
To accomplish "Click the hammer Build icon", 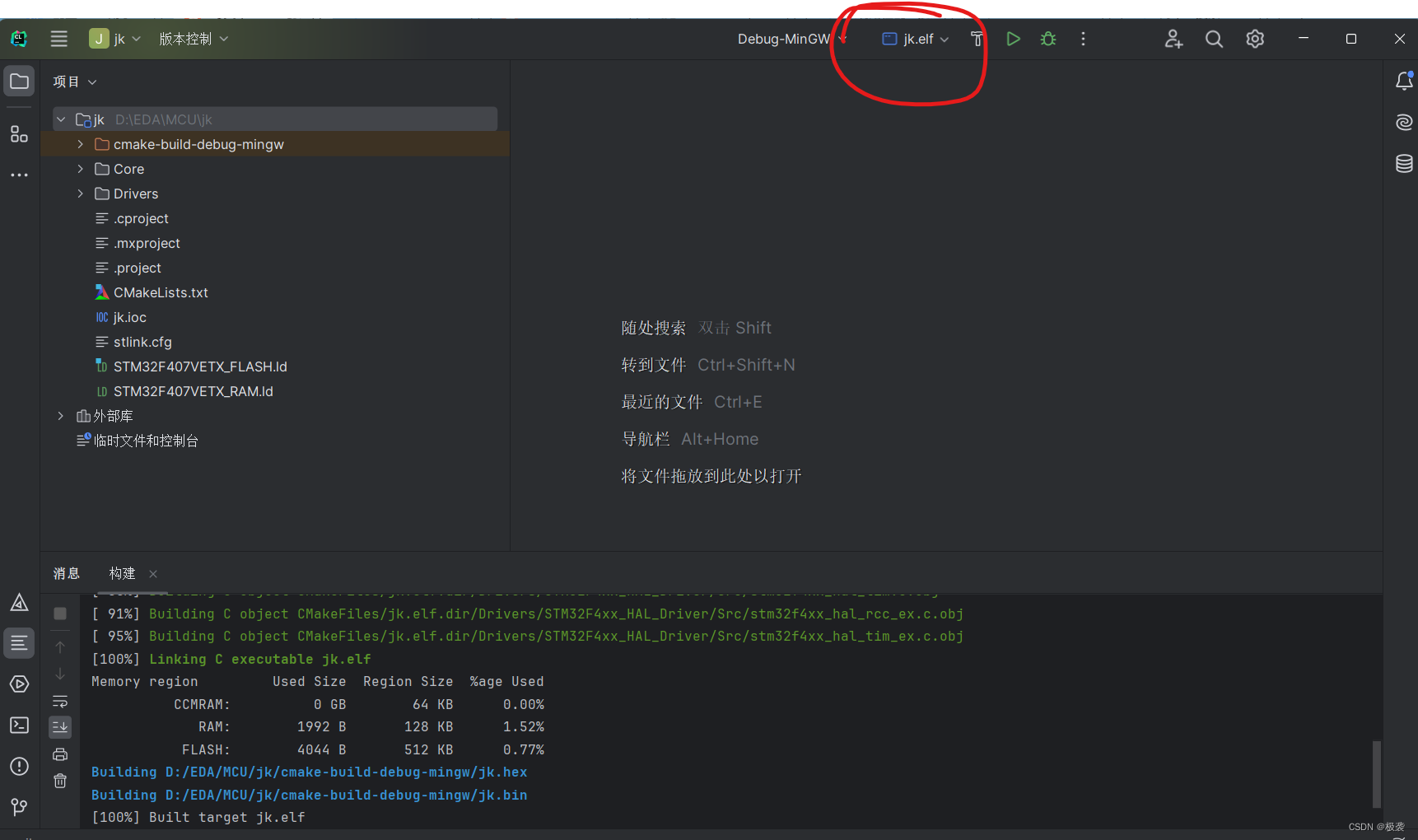I will 977,39.
